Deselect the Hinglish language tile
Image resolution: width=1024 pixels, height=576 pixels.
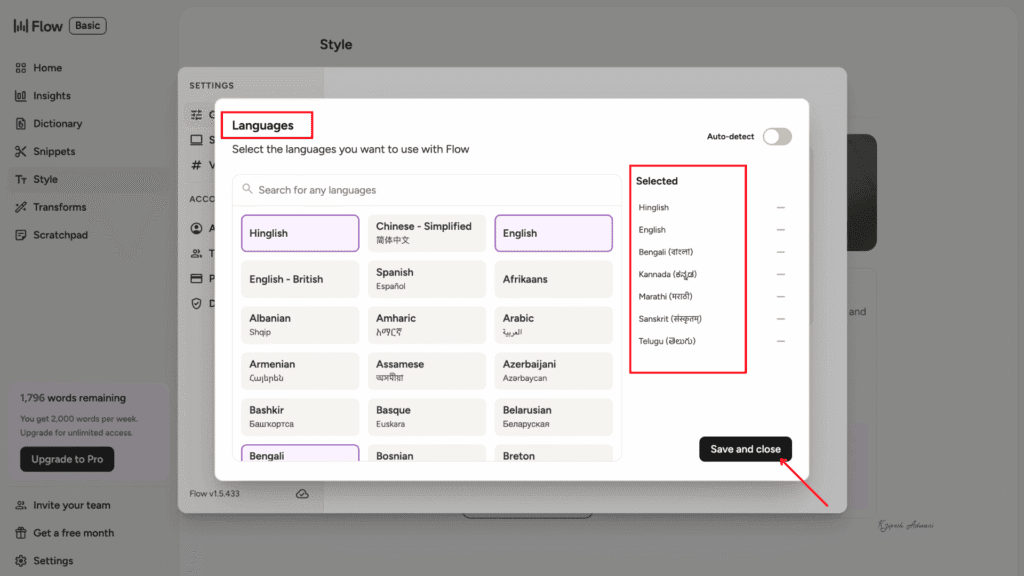tap(300, 233)
